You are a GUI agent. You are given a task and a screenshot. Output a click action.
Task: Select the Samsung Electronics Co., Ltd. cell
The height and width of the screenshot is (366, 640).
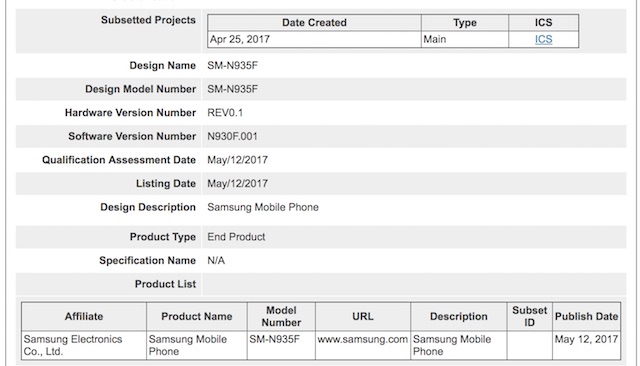pyautogui.click(x=84, y=345)
